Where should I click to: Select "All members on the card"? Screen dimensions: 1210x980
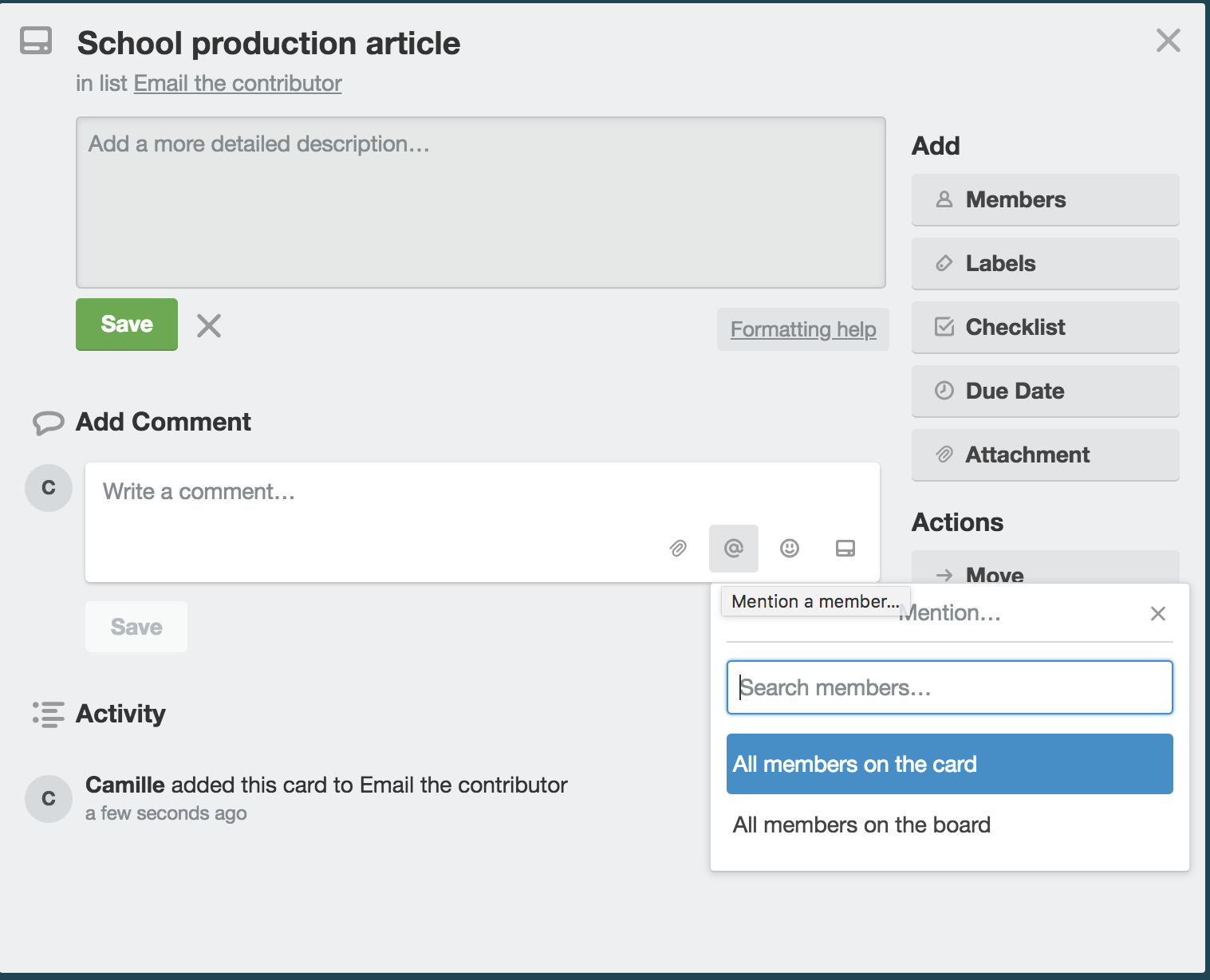[x=949, y=764]
